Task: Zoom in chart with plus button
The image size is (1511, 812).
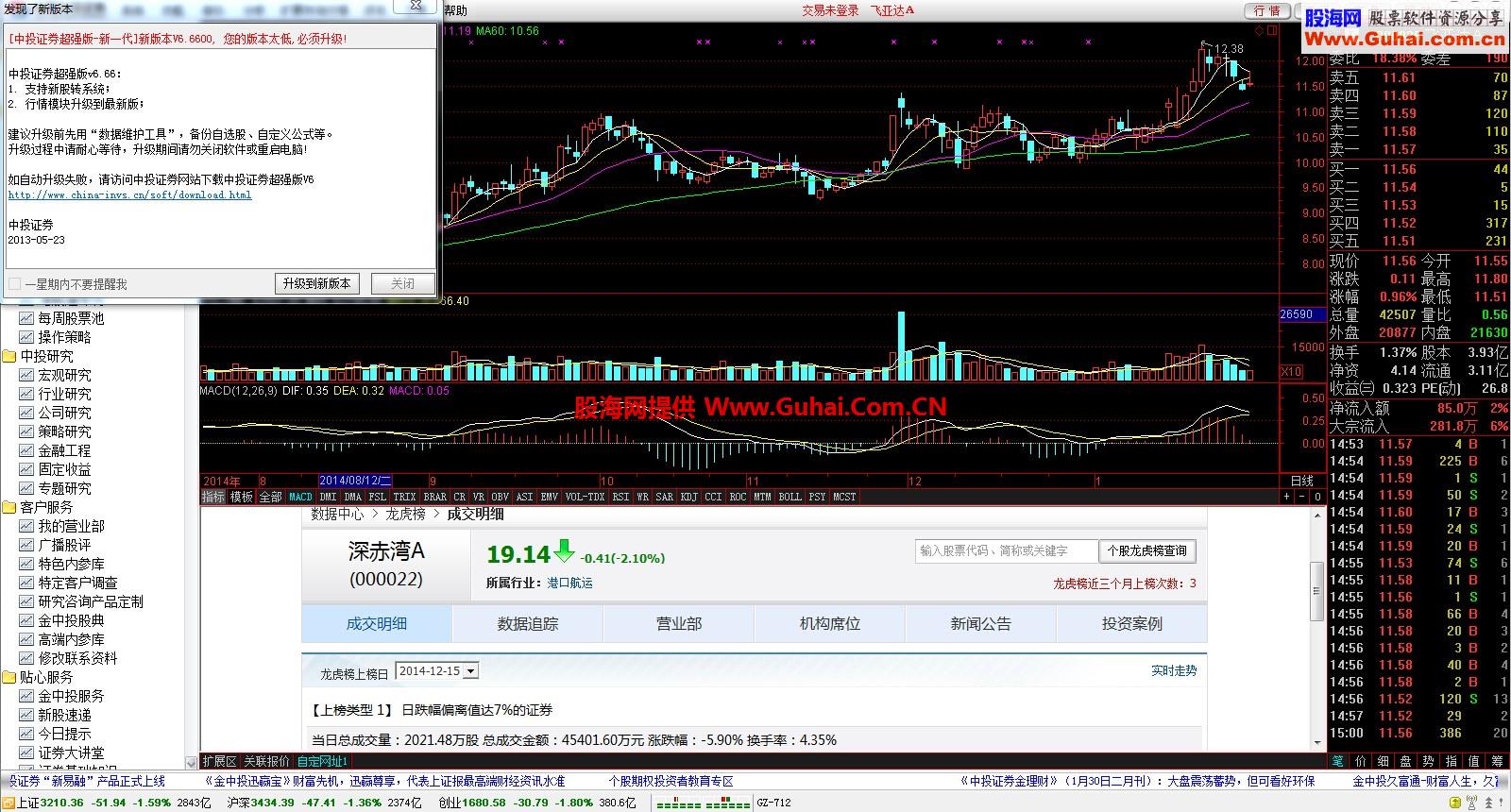Action: pos(1285,497)
